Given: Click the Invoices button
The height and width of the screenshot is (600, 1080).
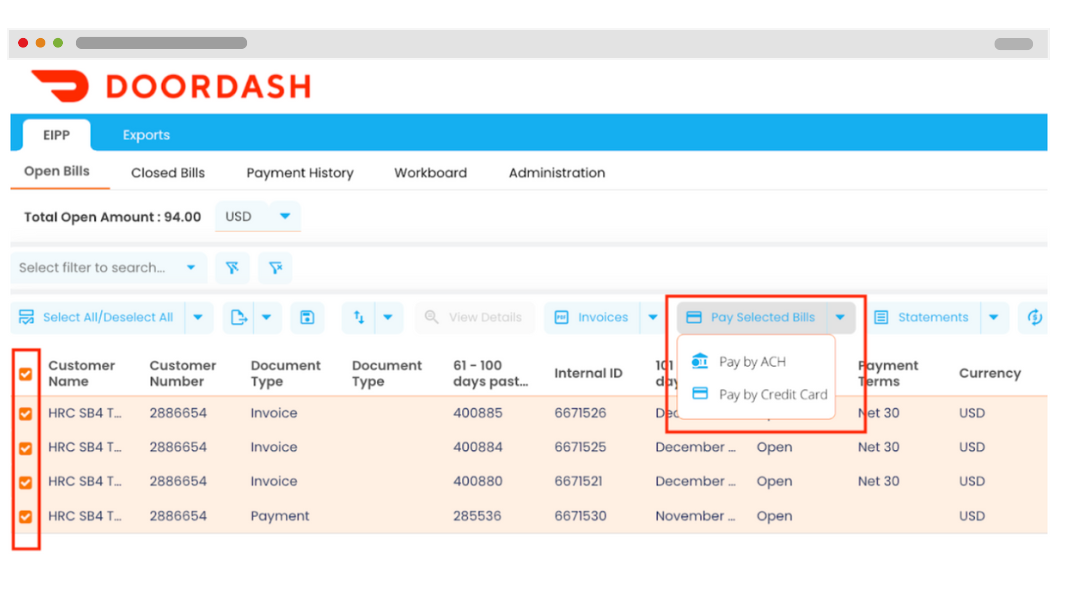Looking at the screenshot, I should point(592,318).
